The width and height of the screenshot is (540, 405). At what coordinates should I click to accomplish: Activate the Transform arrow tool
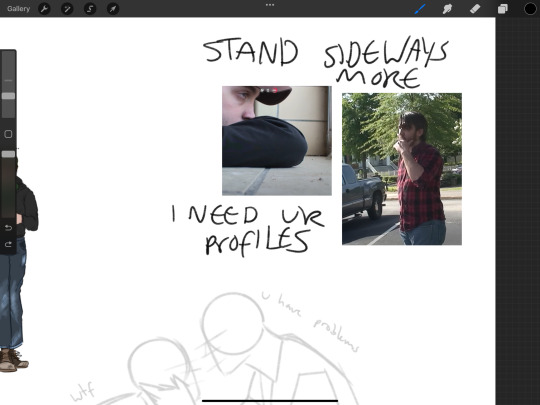113,9
